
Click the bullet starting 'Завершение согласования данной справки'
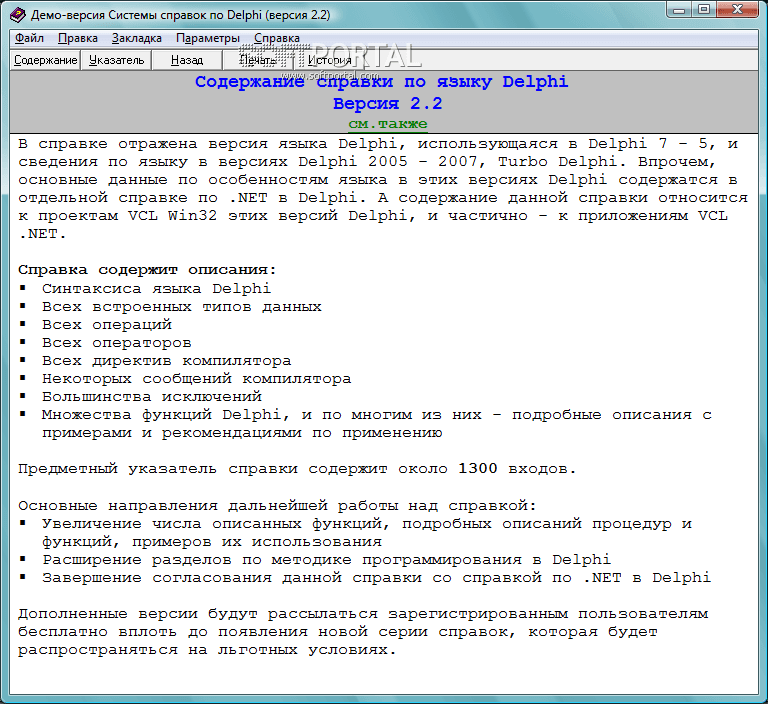click(376, 578)
